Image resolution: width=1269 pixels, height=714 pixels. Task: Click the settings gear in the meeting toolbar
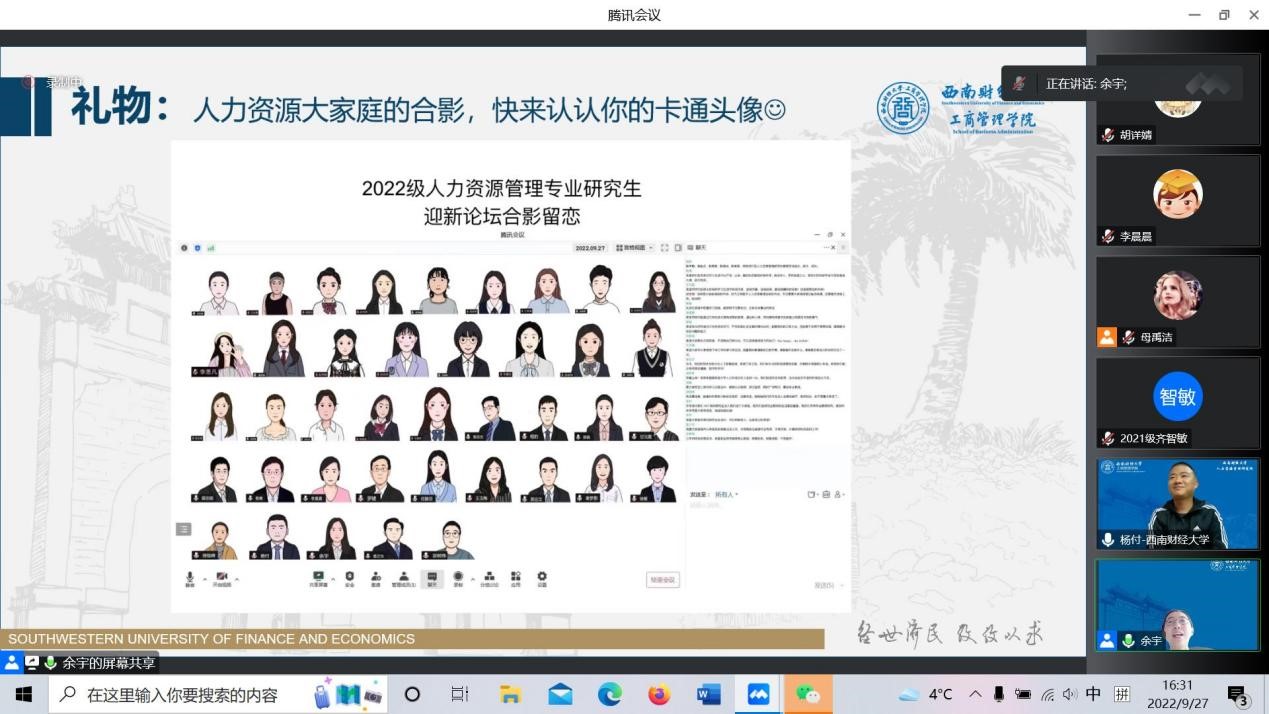point(542,578)
